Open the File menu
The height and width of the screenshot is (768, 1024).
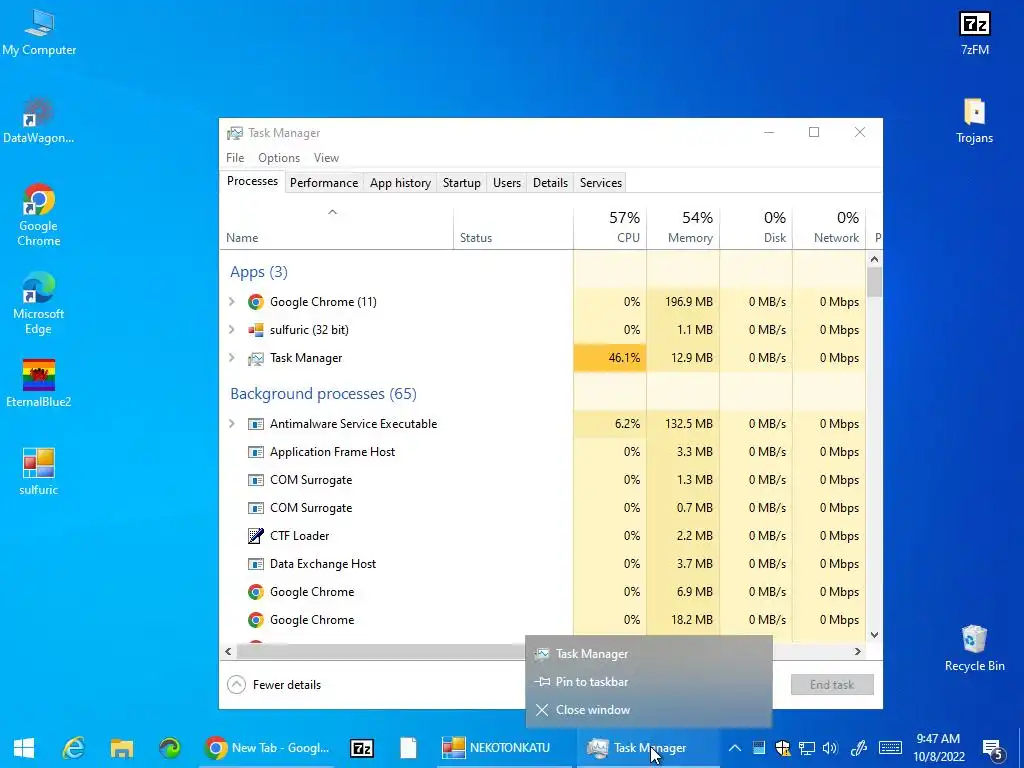coord(235,158)
